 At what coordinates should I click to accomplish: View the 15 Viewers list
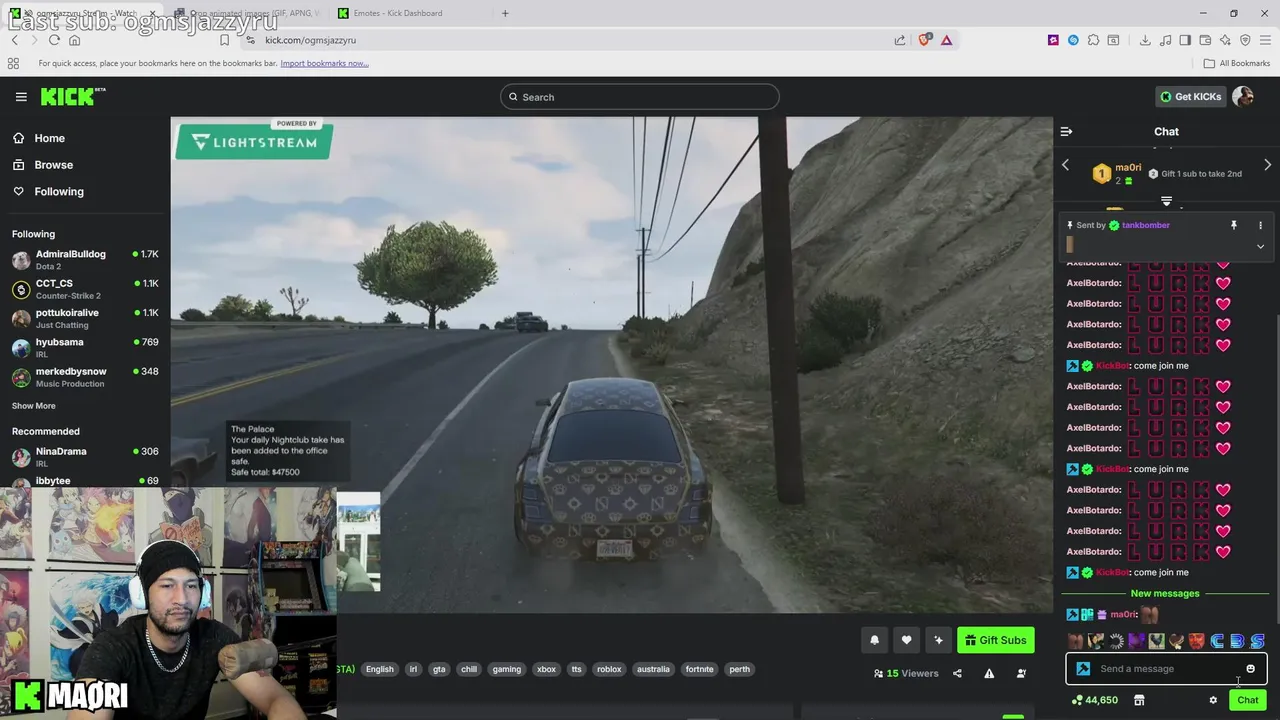(906, 674)
